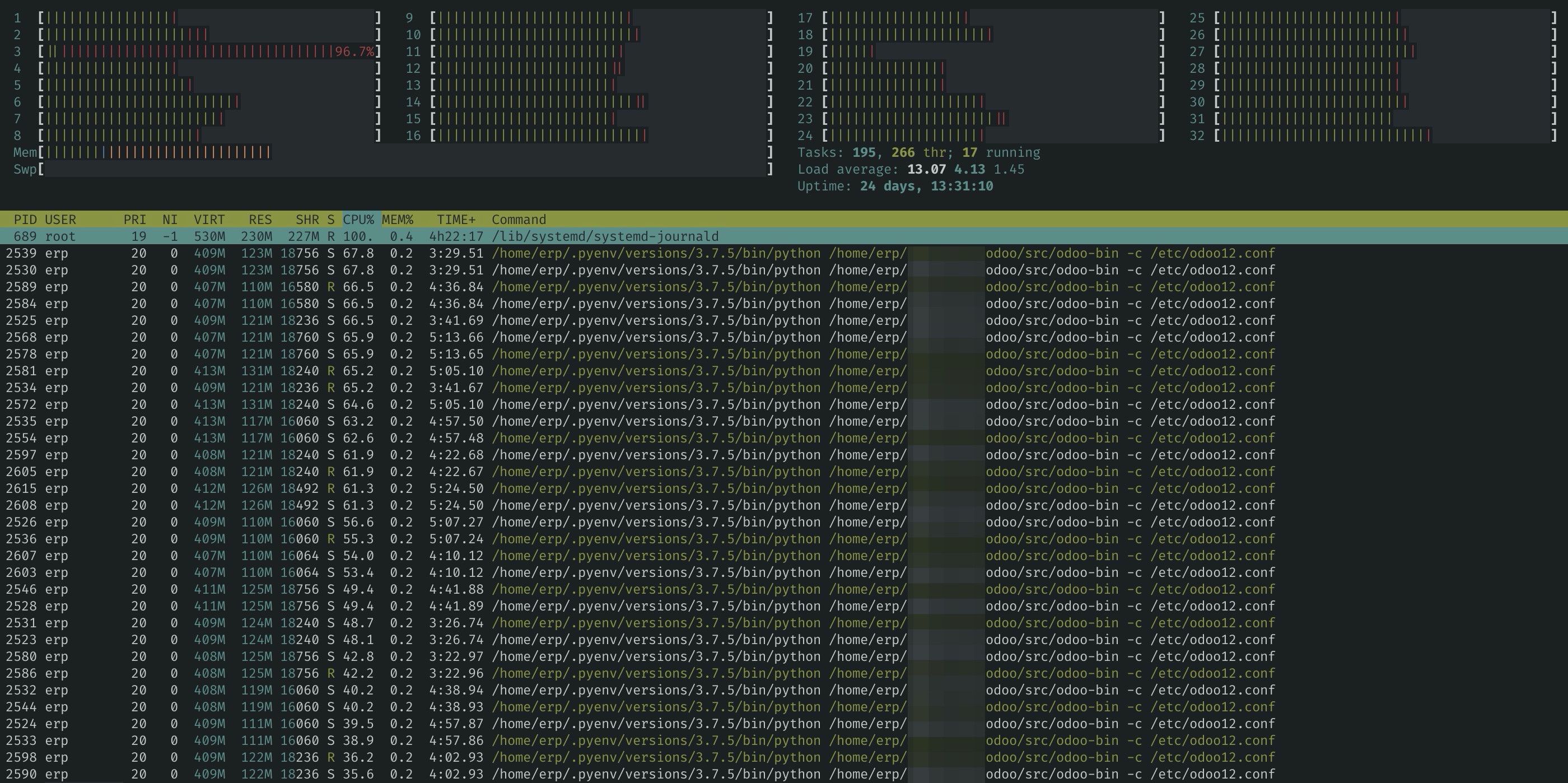This screenshot has height=783, width=1568.
Task: Sort by the MEM% column header
Action: coord(398,219)
